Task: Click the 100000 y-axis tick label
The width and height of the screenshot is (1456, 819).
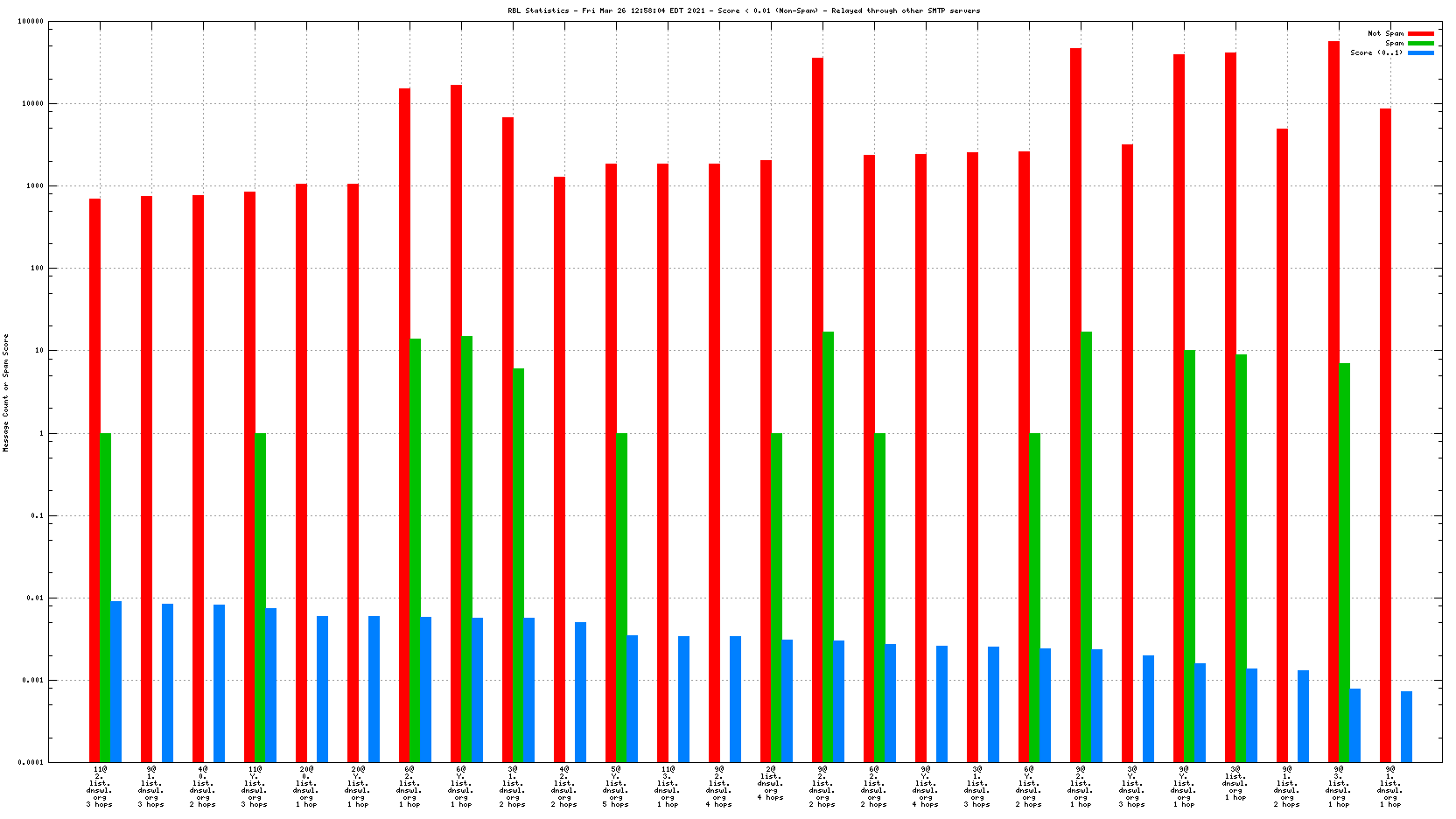Action: (x=31, y=22)
